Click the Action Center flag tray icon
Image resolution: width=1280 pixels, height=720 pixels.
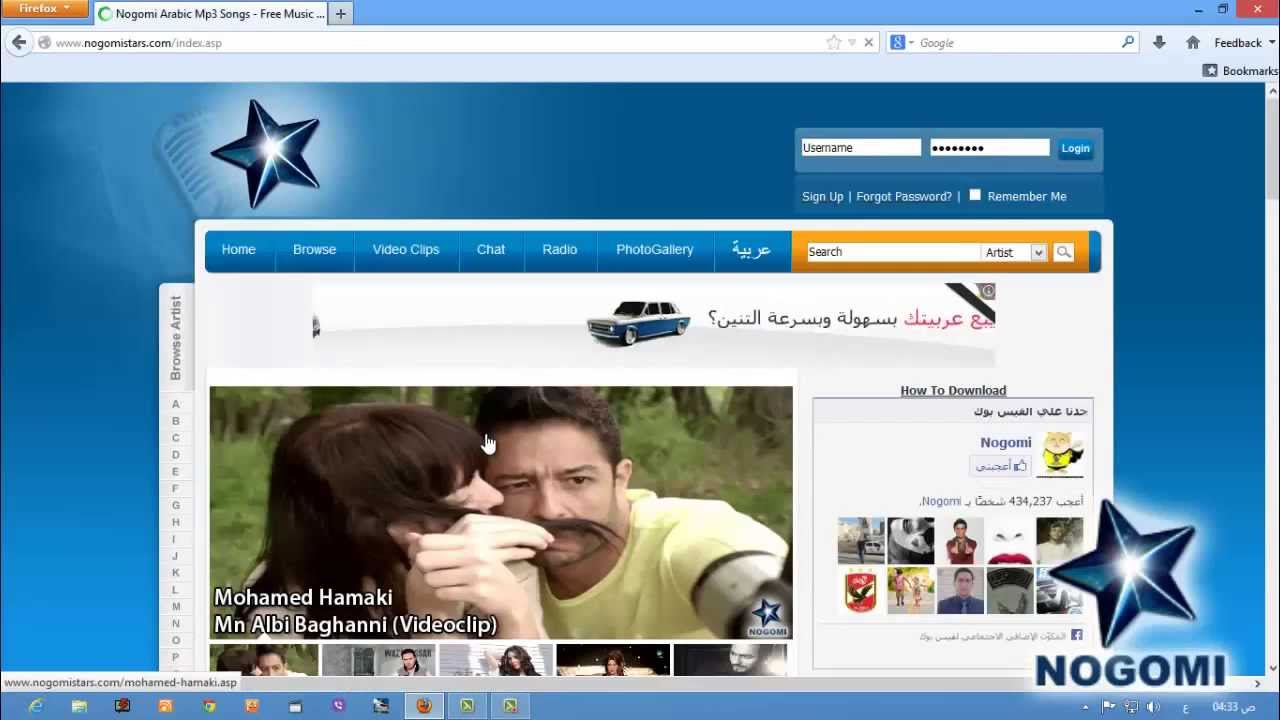click(x=1108, y=707)
